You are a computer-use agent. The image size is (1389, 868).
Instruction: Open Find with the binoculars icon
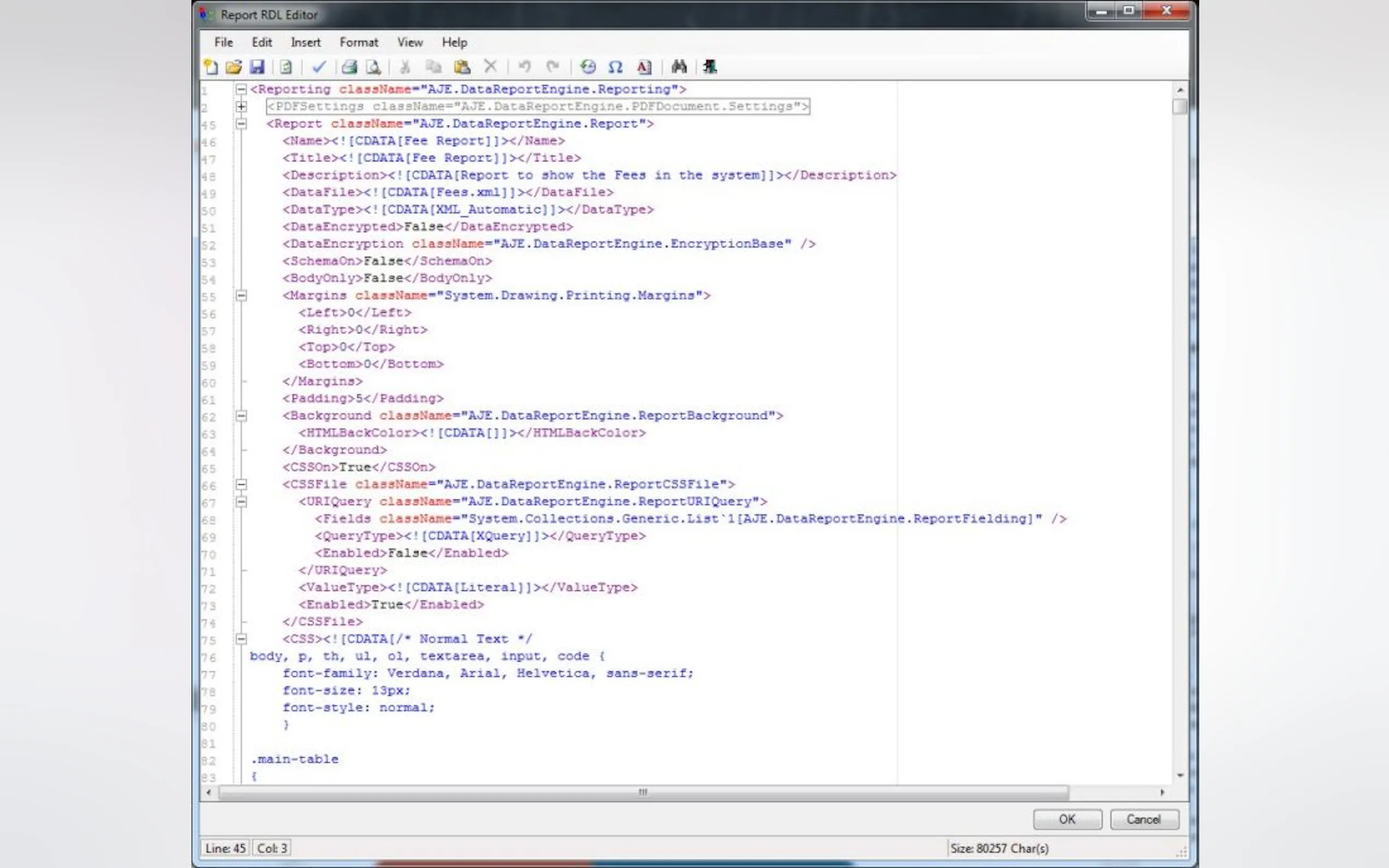pyautogui.click(x=679, y=67)
